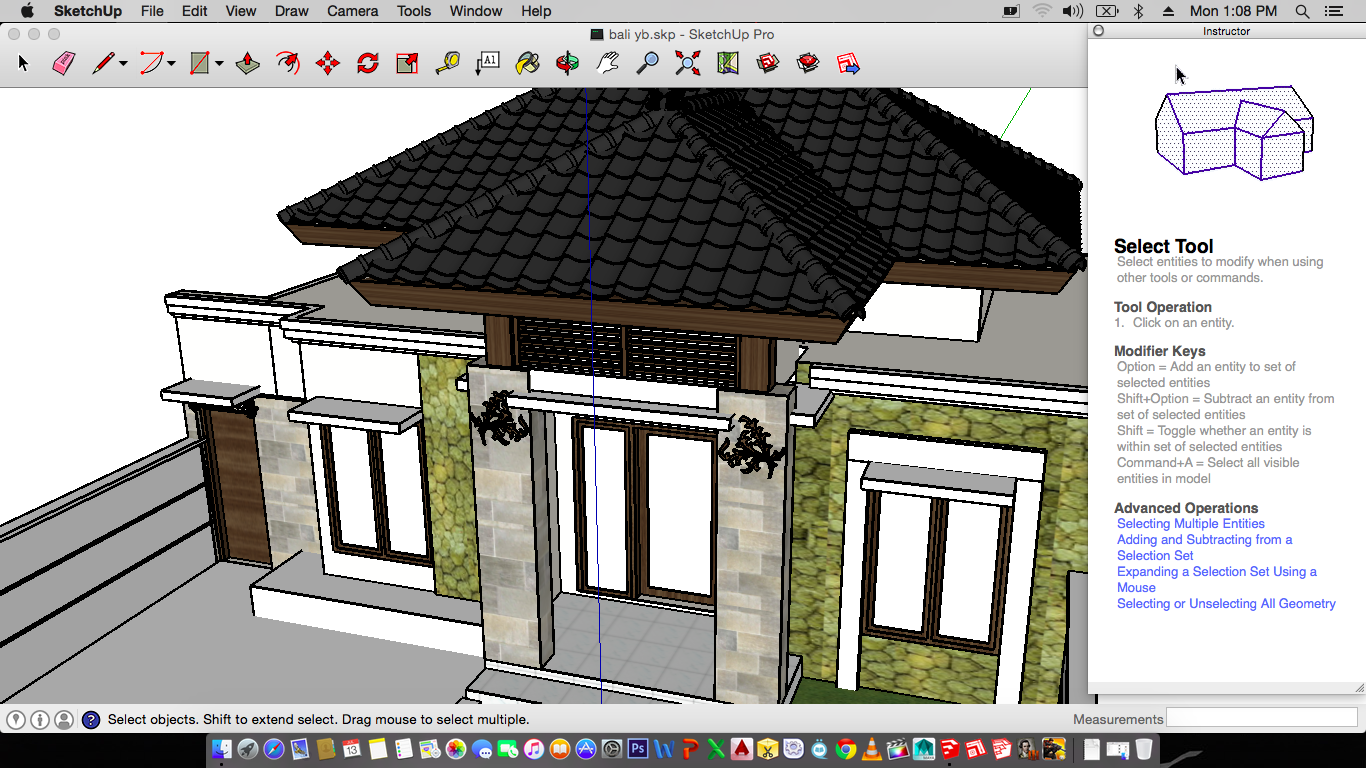Toggle the geo-location status icon
This screenshot has width=1366, height=768.
16,719
